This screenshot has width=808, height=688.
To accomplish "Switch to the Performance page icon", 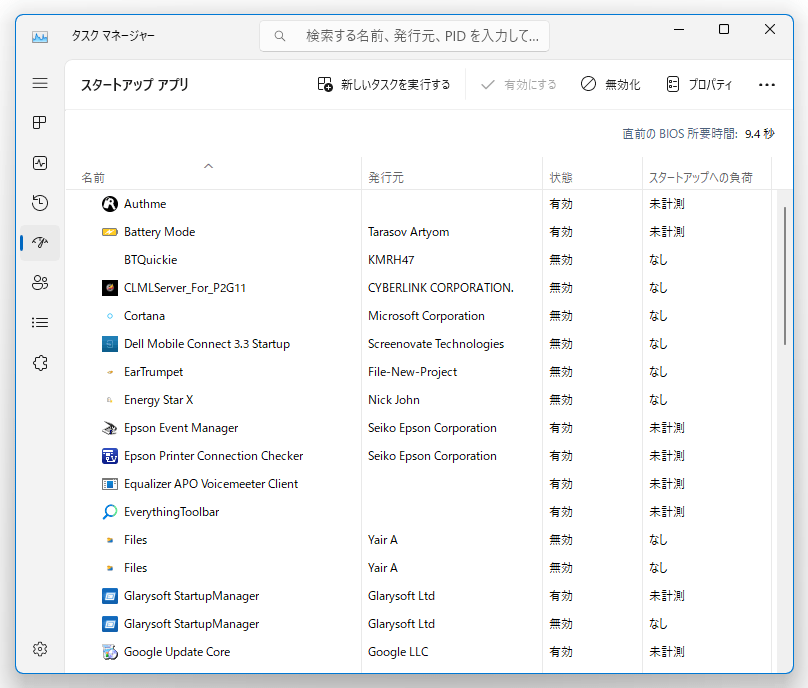I will coord(40,163).
